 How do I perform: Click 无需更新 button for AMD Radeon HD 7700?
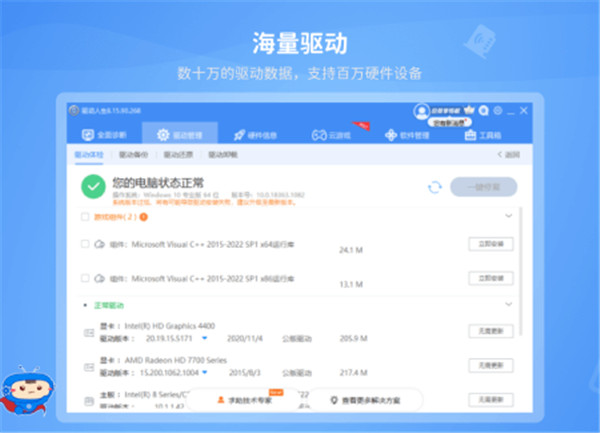(491, 365)
